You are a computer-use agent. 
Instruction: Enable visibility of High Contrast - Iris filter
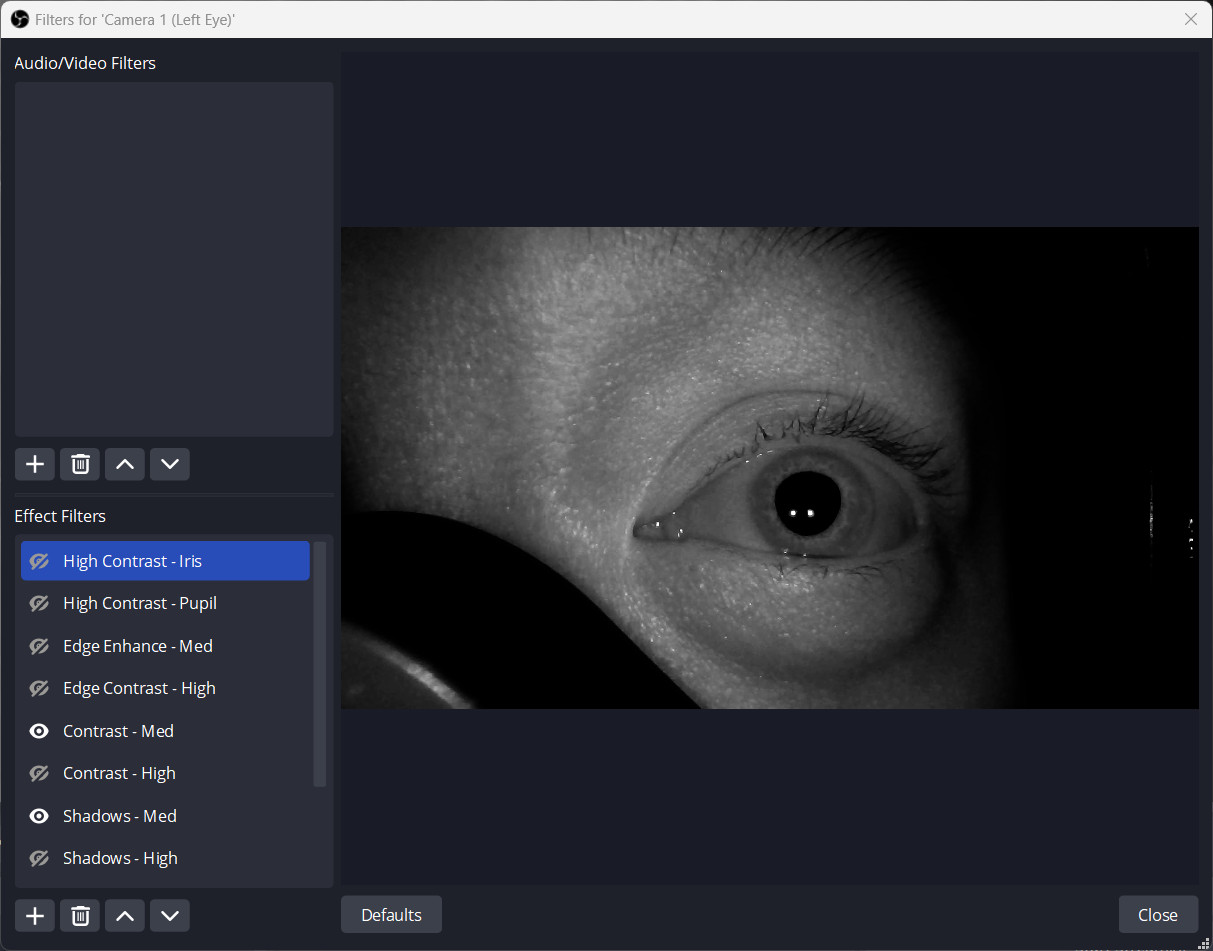[x=38, y=560]
